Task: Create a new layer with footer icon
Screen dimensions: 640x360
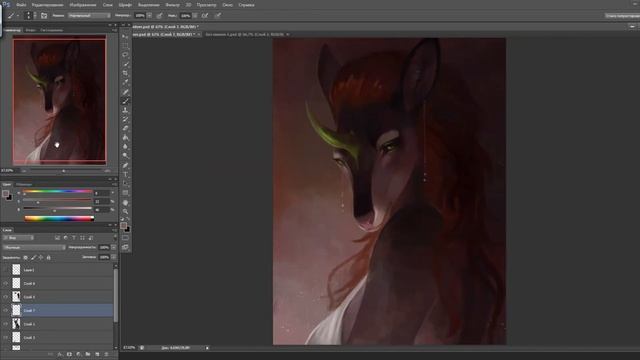Action: click(x=97, y=354)
